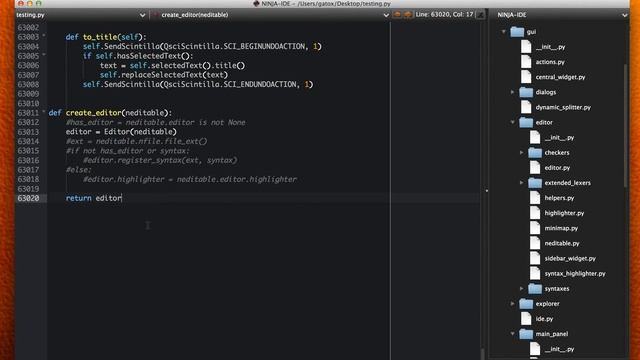Collapse the main_panel folder arrow

pos(513,333)
